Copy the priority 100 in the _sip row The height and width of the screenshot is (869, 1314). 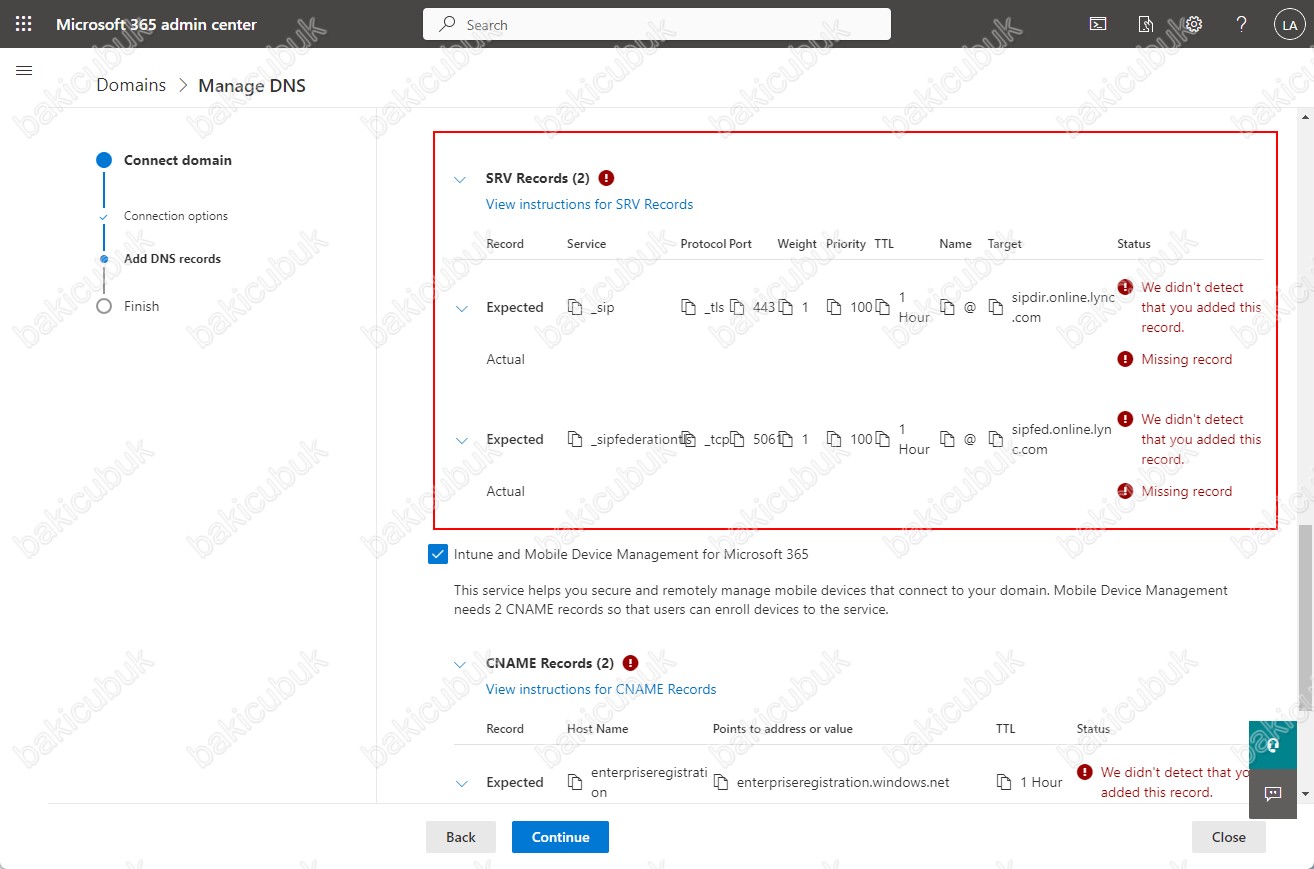(x=834, y=307)
